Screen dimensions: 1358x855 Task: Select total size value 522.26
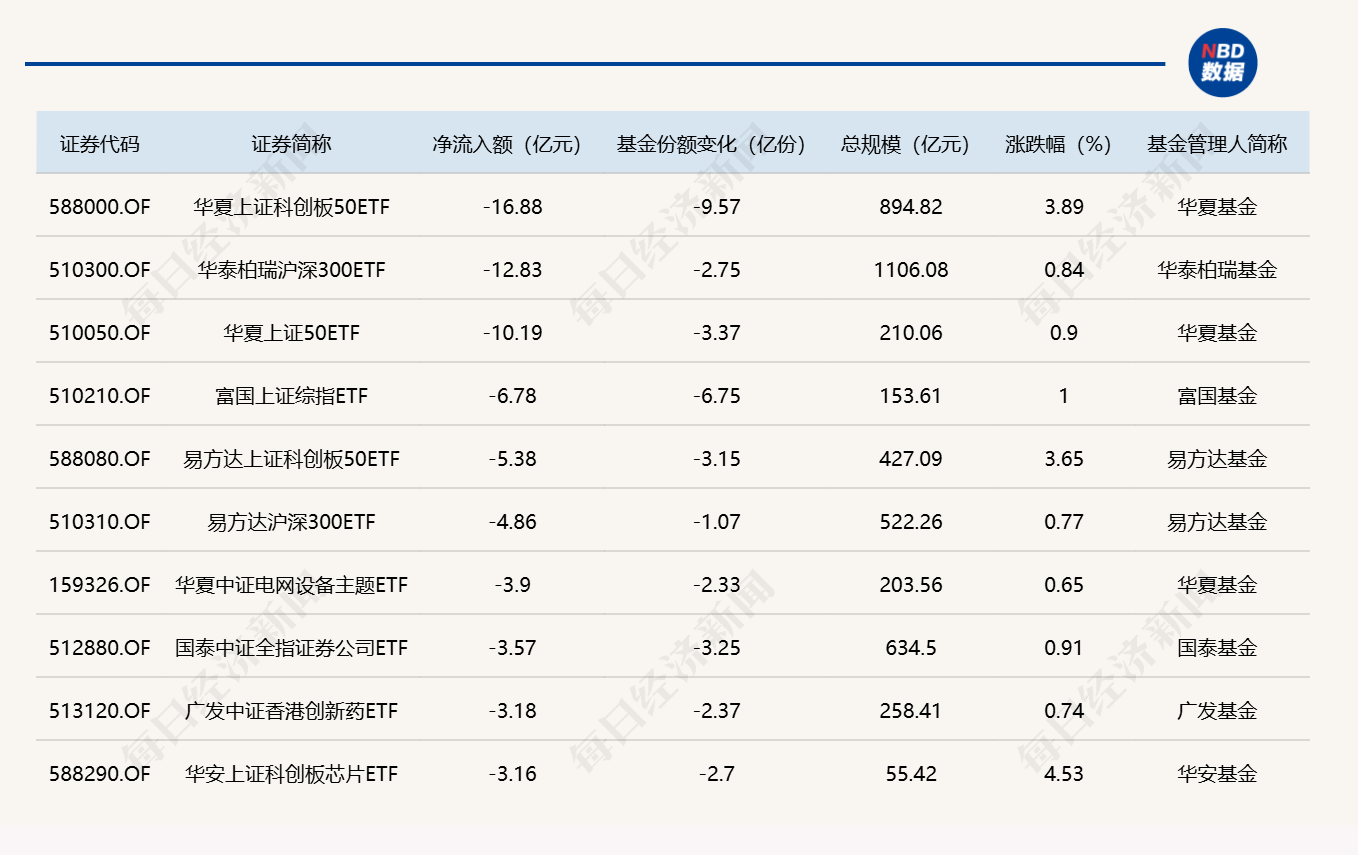911,522
